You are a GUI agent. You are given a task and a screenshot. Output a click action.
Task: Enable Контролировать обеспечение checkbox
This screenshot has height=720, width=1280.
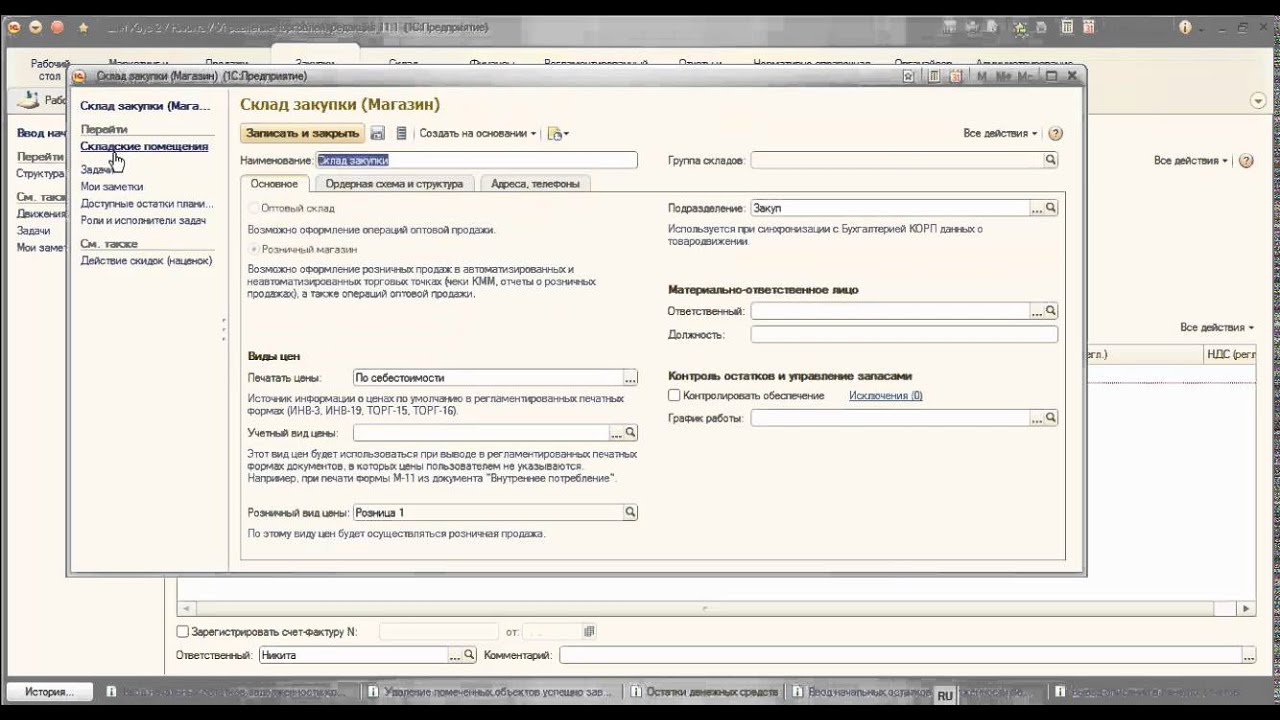[674, 396]
